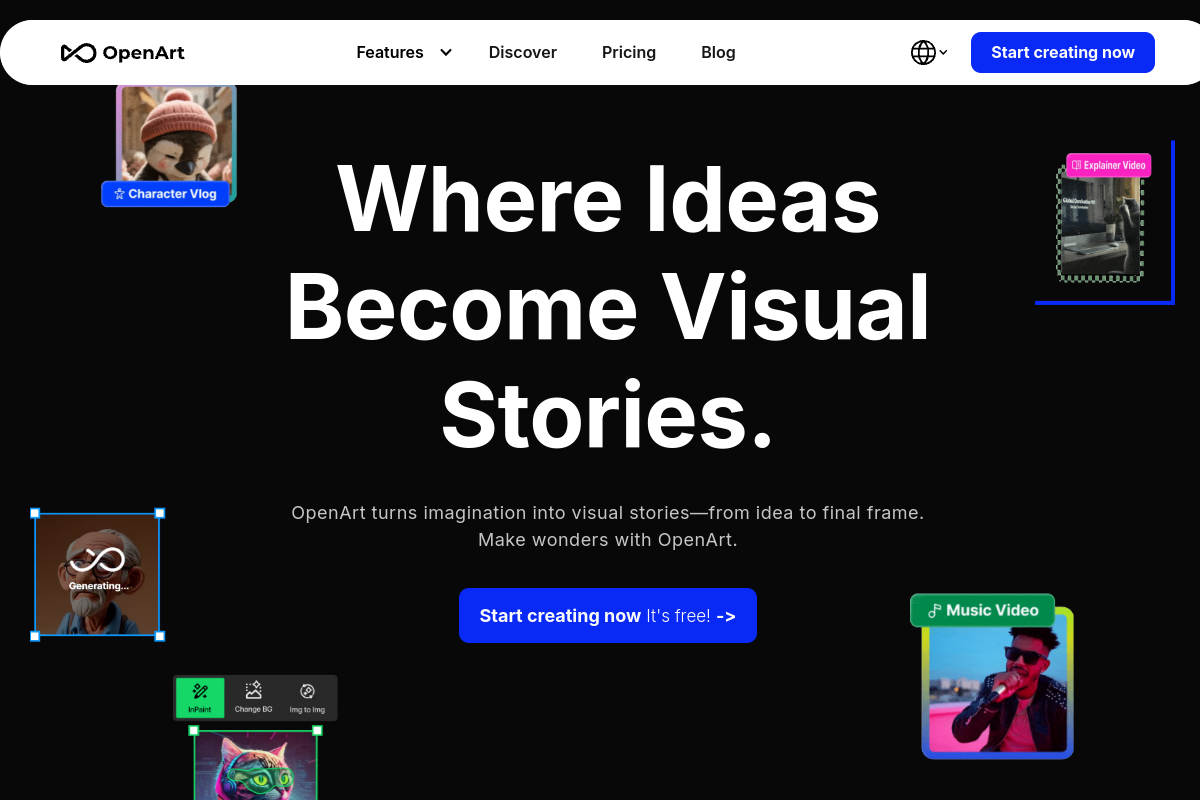This screenshot has height=800, width=1200.
Task: Go to the Blog page
Action: (718, 52)
